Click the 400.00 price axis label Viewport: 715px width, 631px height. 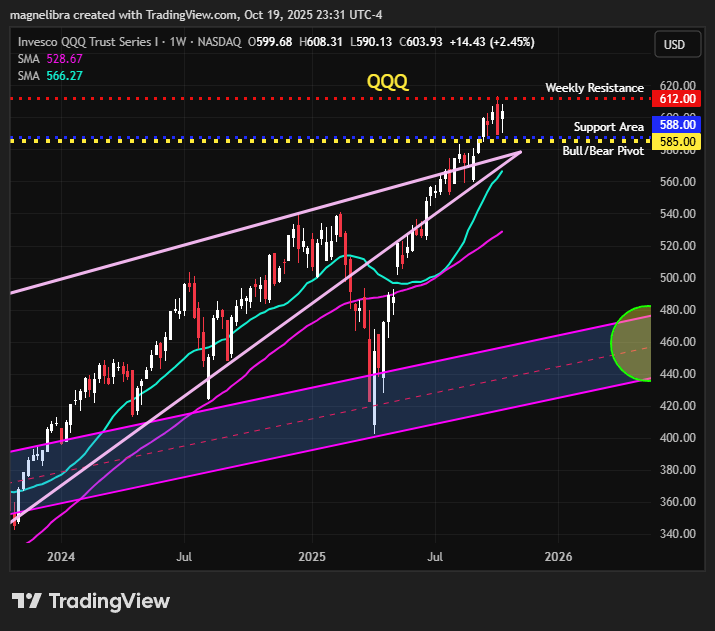tap(678, 438)
